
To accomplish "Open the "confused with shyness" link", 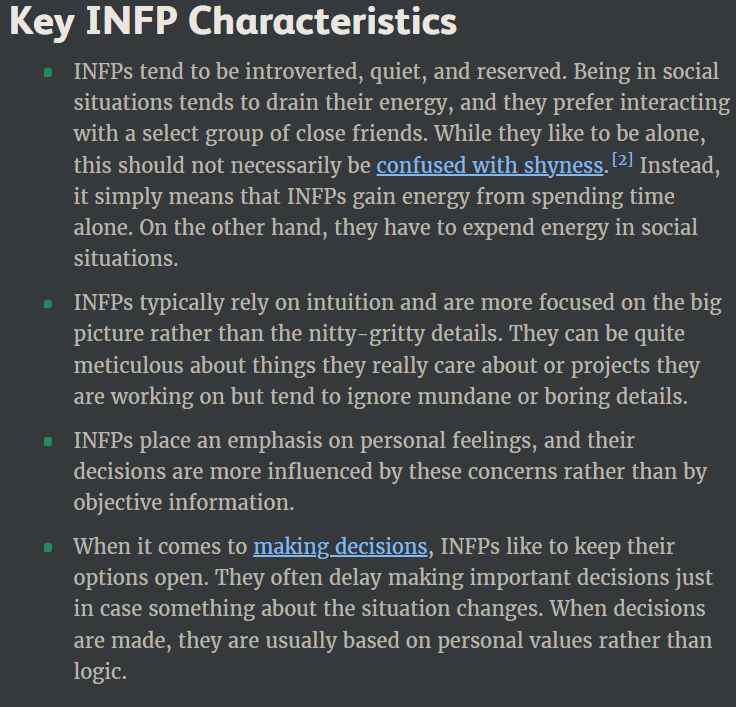I will tap(490, 166).
